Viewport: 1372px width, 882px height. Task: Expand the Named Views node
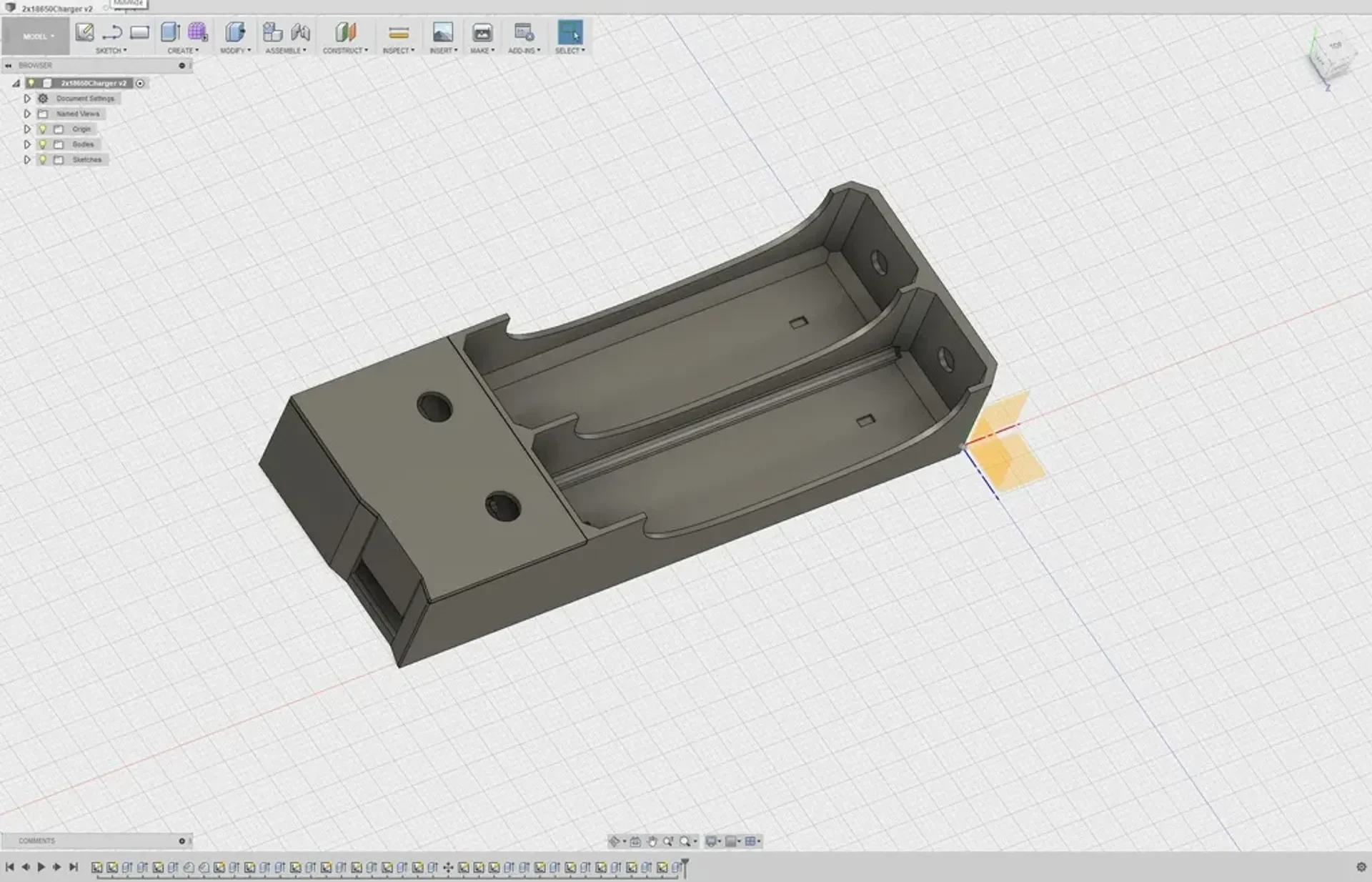point(27,114)
